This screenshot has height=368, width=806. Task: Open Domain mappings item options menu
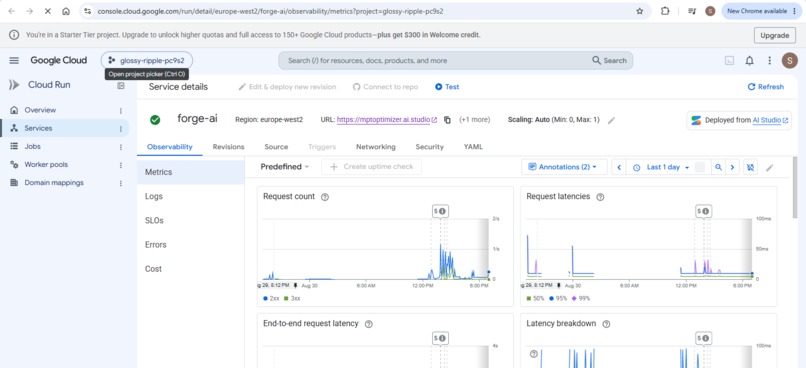point(121,183)
